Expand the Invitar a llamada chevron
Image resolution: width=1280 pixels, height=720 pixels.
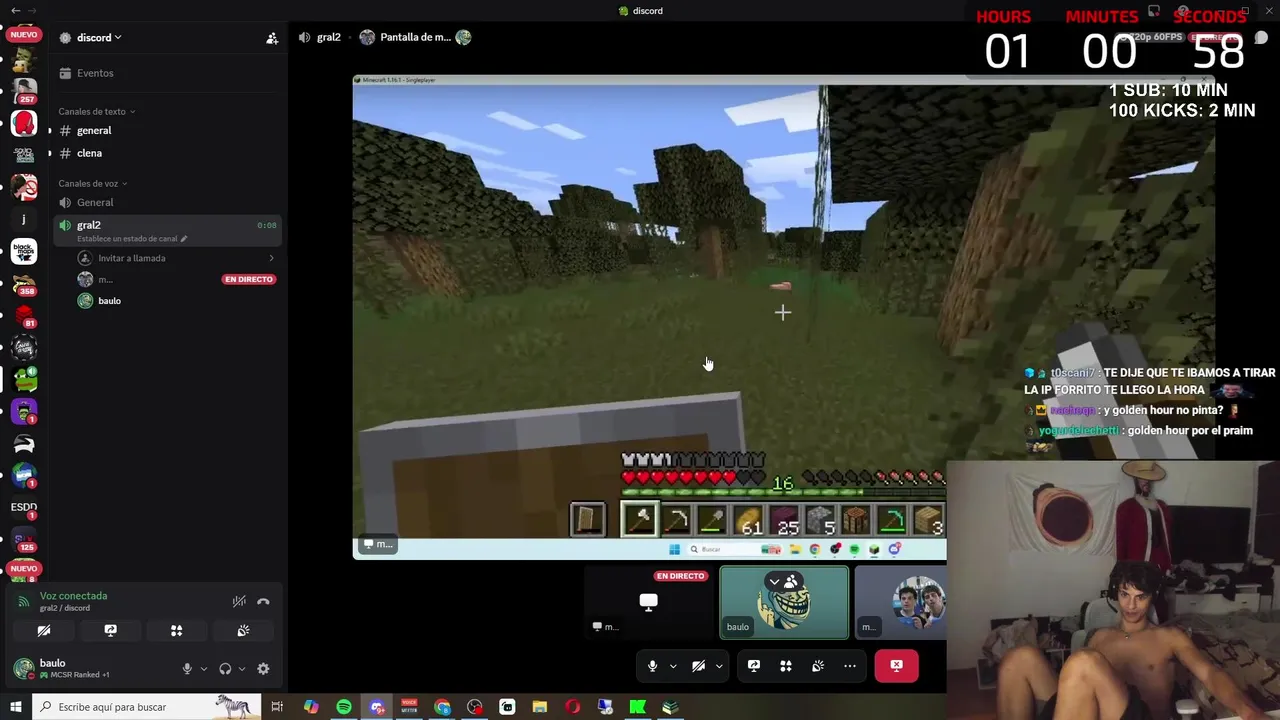pos(271,258)
